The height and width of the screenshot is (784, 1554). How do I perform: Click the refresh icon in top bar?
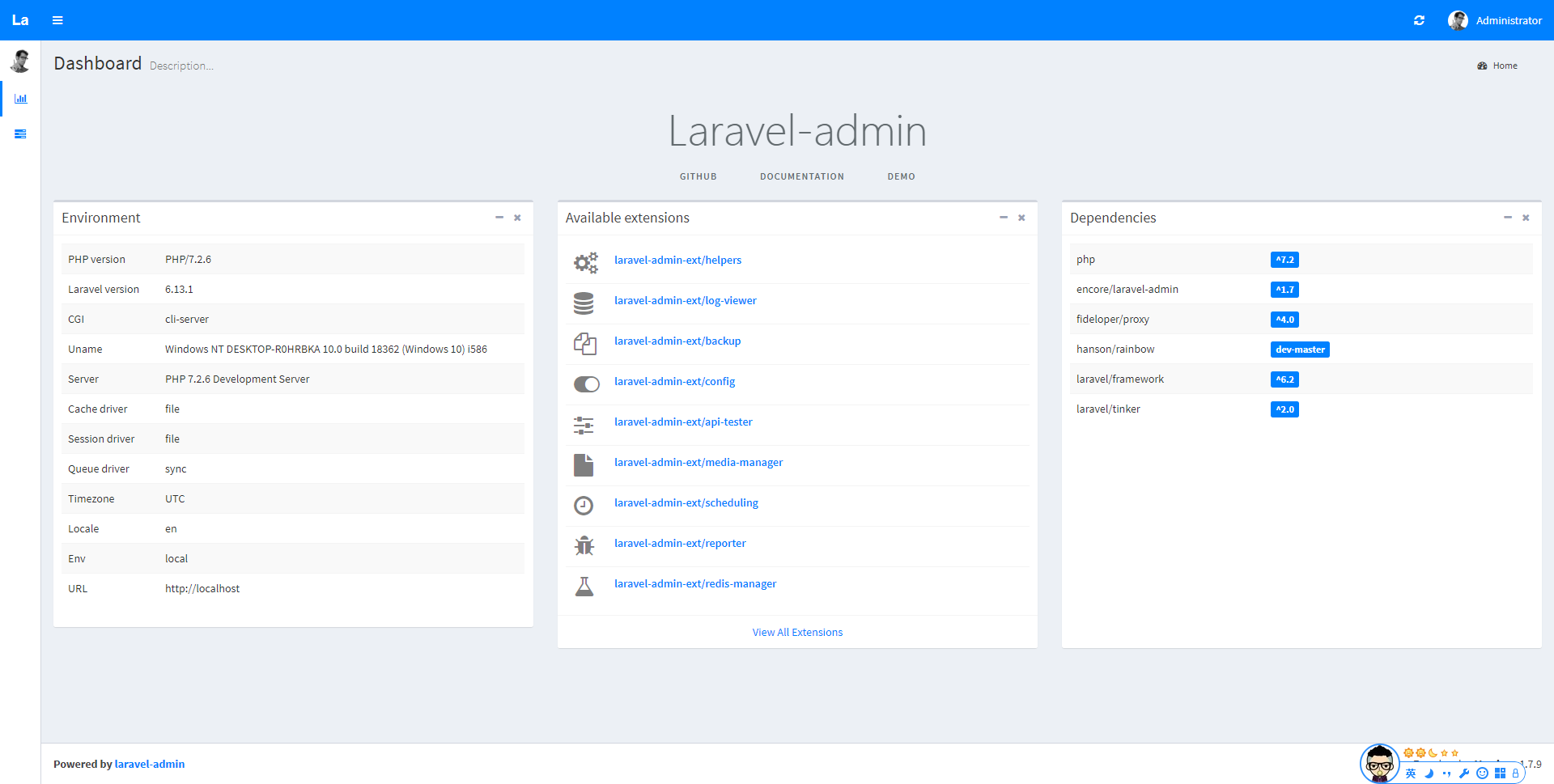point(1419,20)
